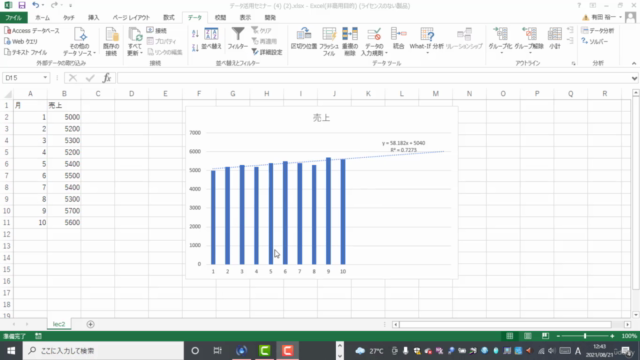The image size is (640, 360).
Task: Click the chart bar for month 9
Action: 328,211
